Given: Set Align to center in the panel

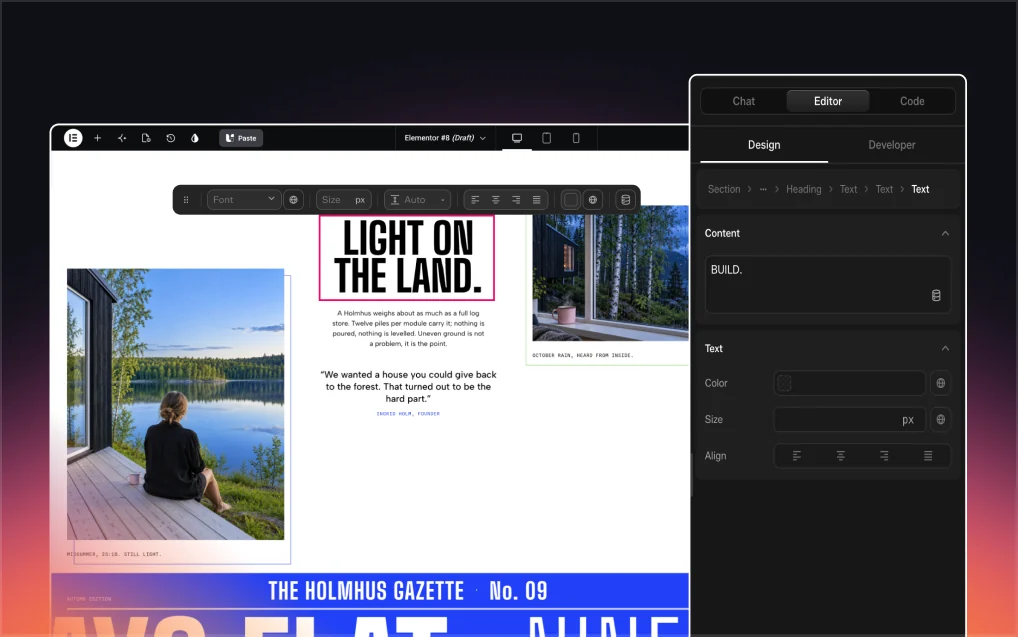Looking at the screenshot, I should [841, 456].
